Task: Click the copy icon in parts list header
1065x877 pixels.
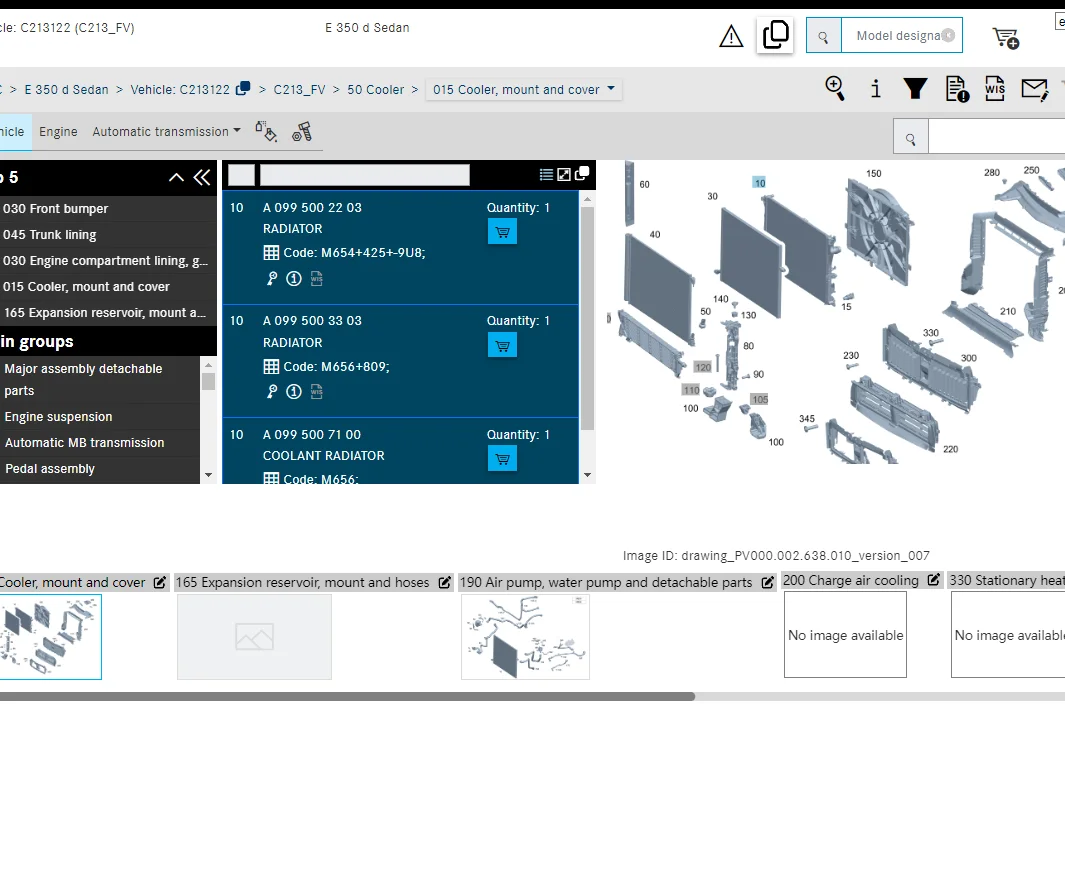Action: click(582, 174)
